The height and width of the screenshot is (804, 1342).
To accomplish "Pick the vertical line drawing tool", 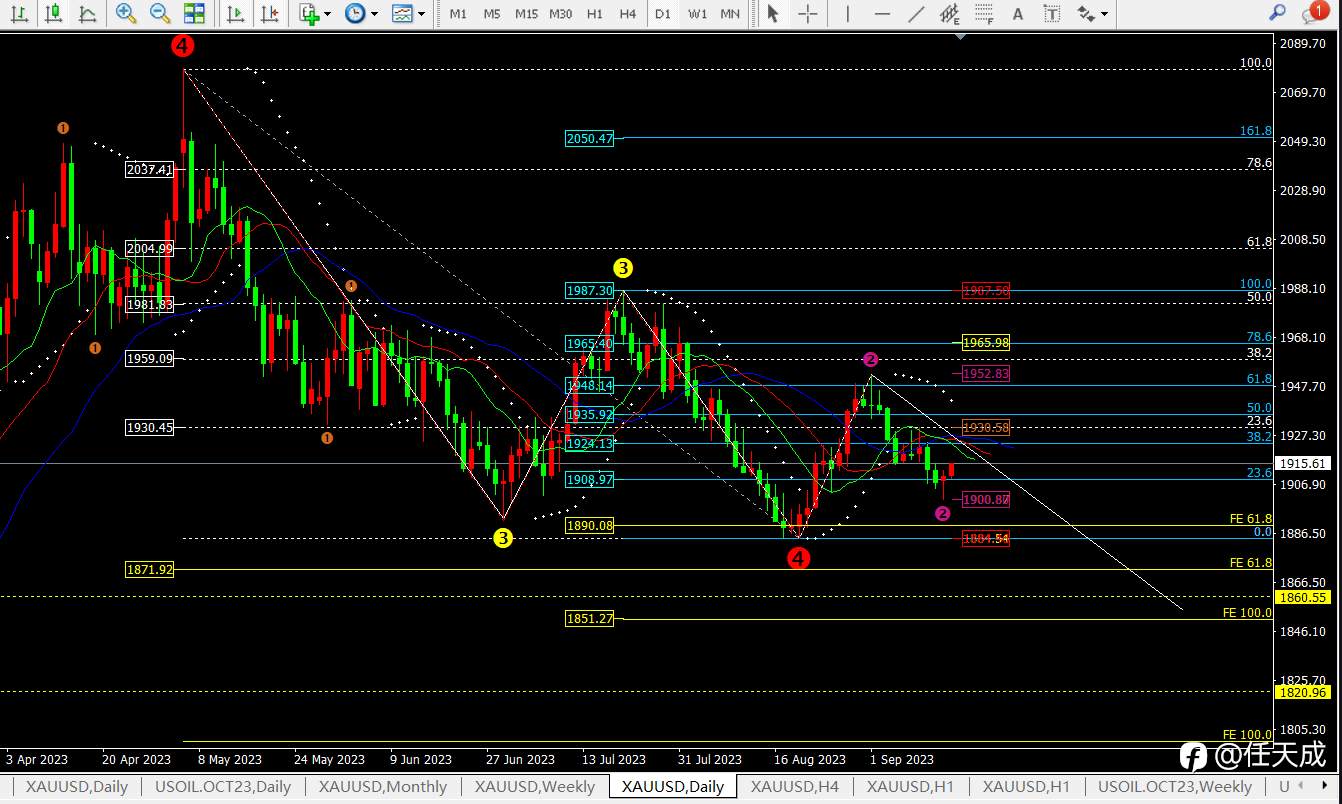I will pos(848,14).
